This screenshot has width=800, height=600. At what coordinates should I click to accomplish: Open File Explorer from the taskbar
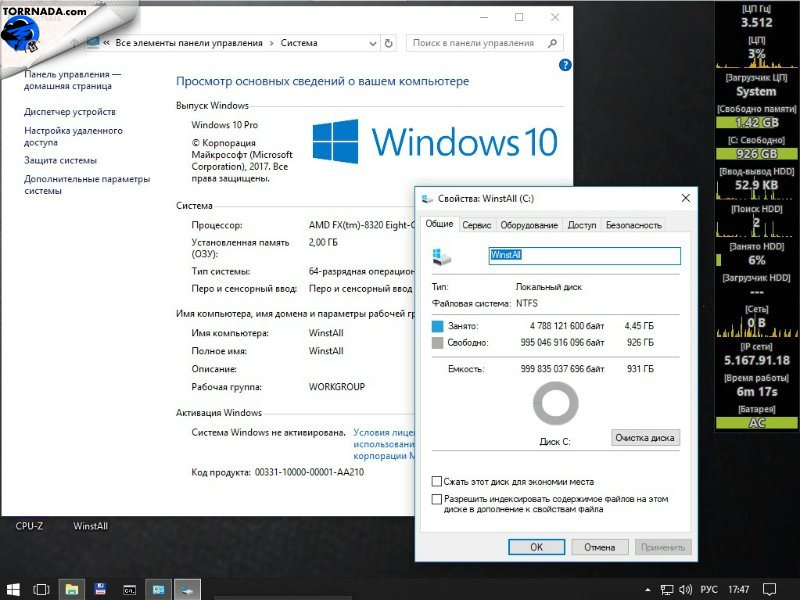tap(71, 590)
